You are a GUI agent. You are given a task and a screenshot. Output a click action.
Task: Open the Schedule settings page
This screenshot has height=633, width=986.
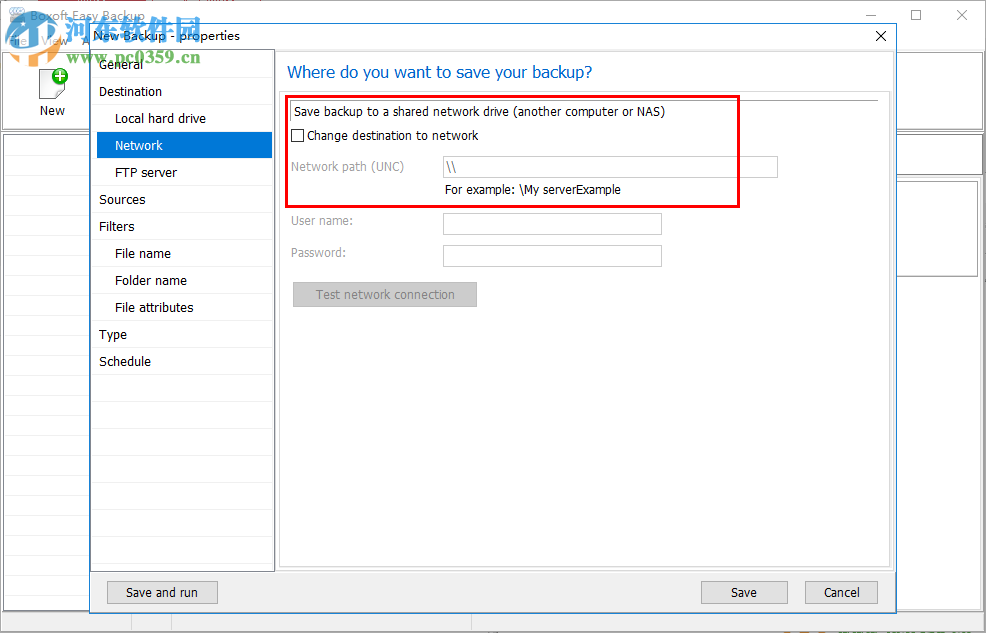coord(125,361)
